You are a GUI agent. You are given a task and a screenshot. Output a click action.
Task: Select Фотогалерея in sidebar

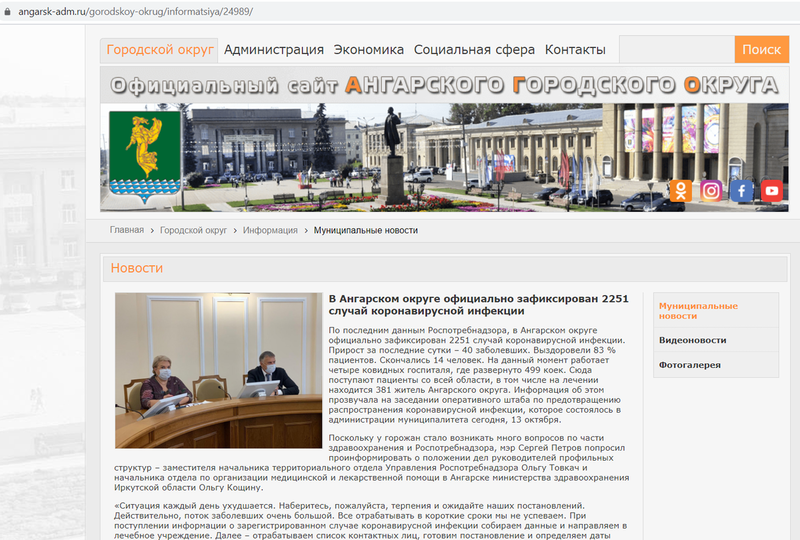pos(690,365)
